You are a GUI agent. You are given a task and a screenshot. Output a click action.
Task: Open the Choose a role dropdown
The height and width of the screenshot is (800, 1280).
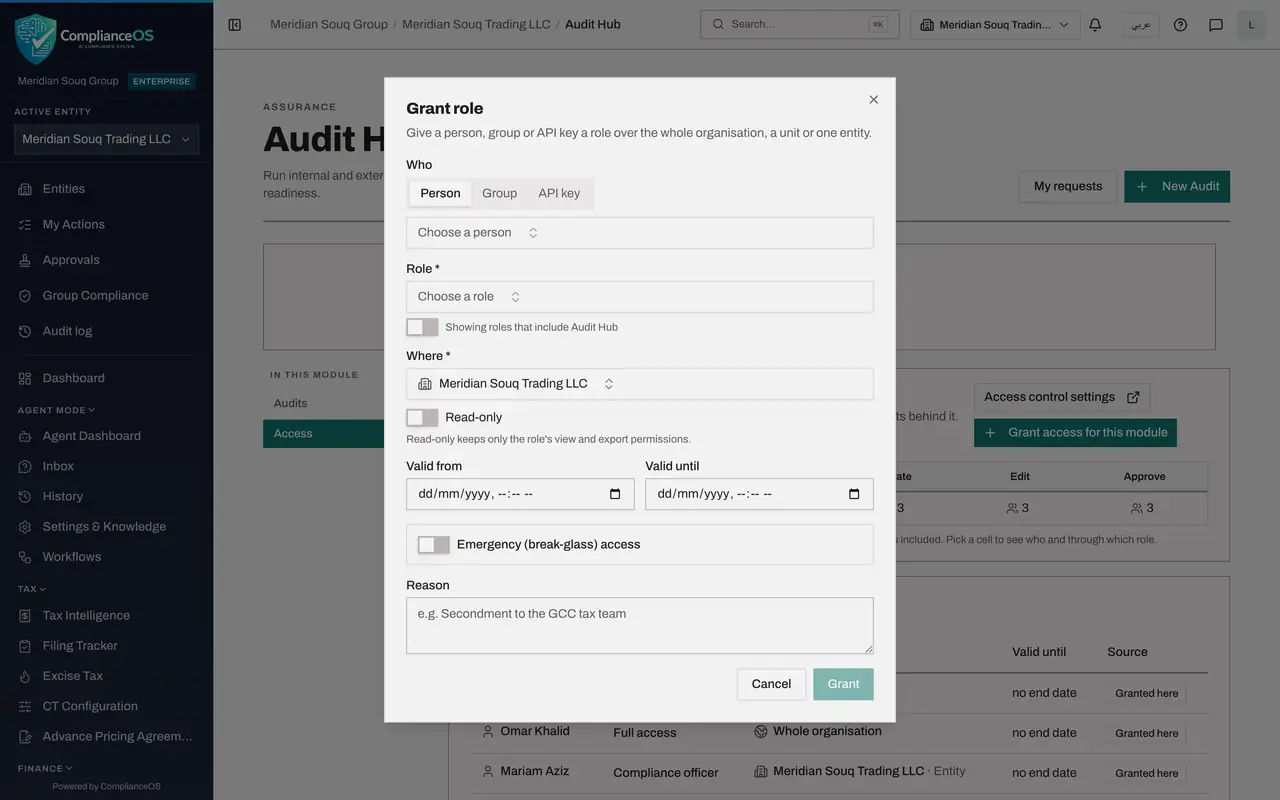640,297
